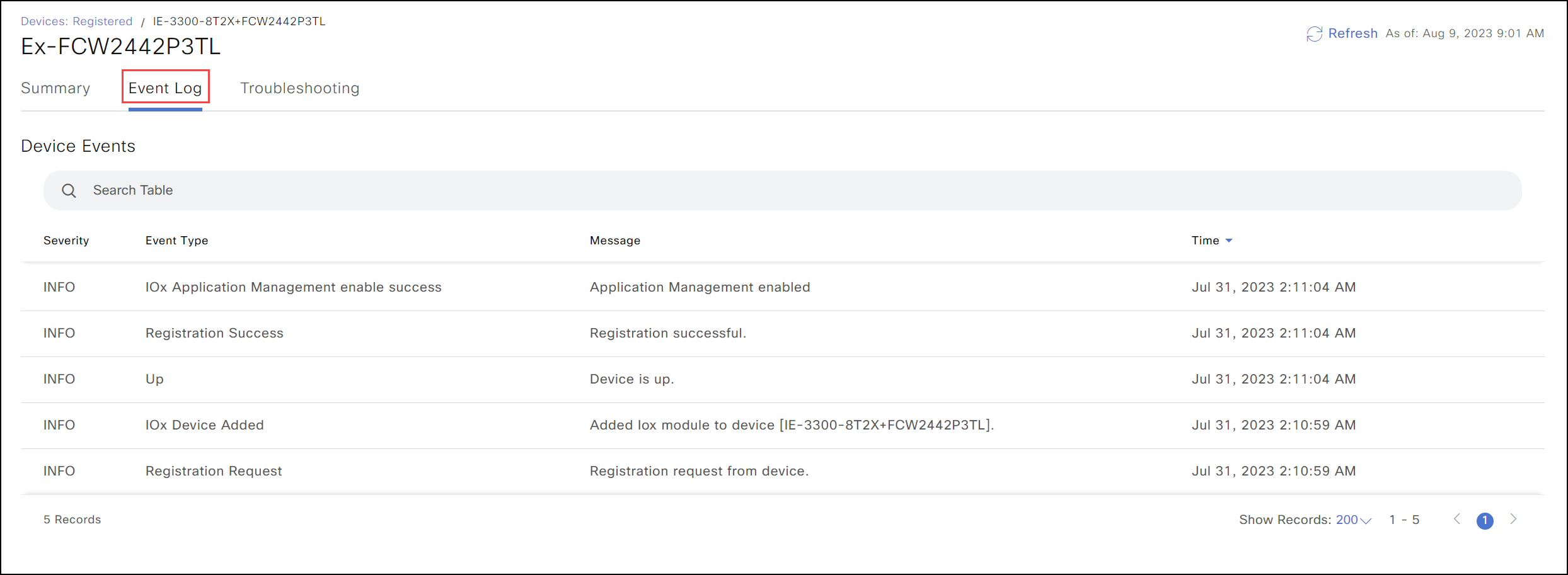Sort by the Severity column header
1568x575 pixels.
(66, 241)
